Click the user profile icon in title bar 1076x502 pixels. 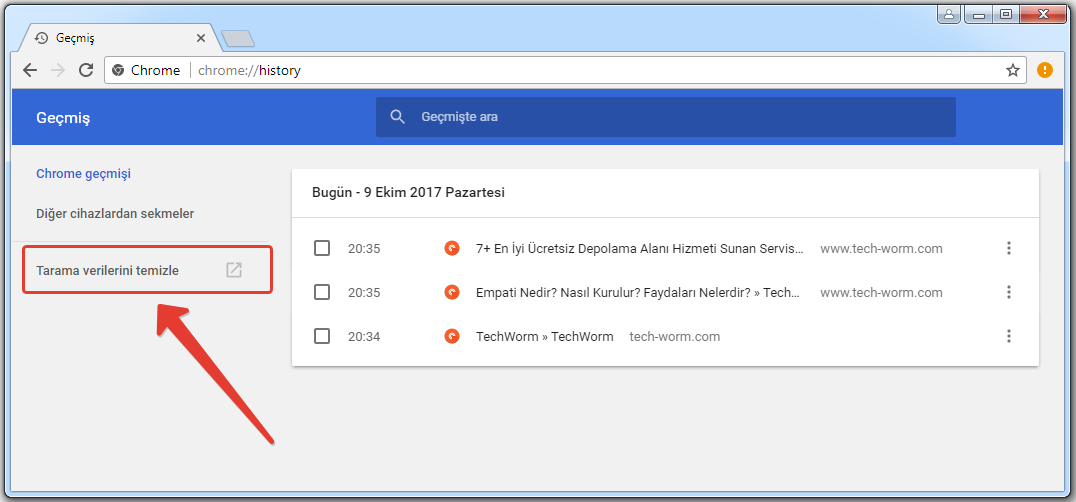click(x=948, y=14)
